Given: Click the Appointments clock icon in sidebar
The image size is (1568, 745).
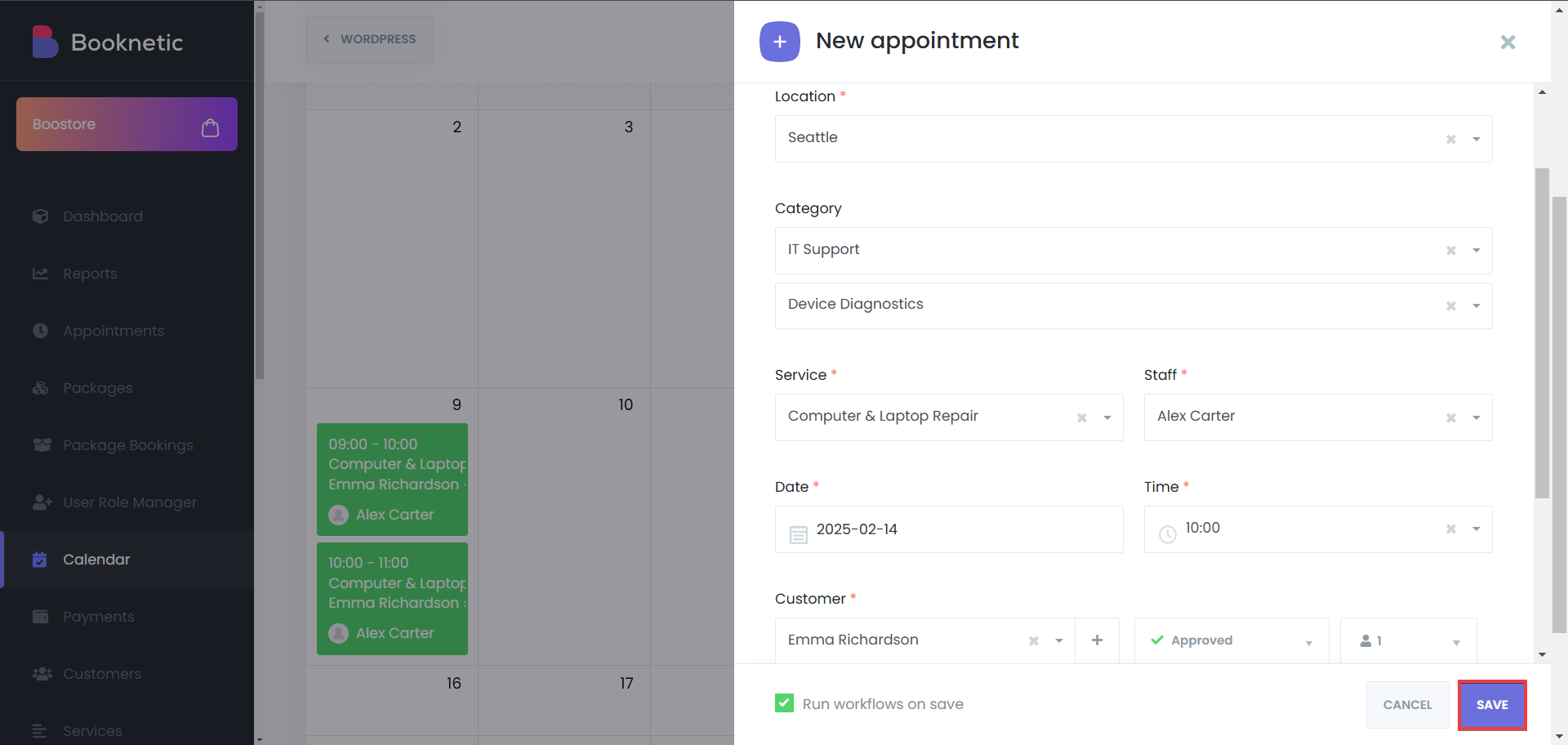Looking at the screenshot, I should click(x=40, y=331).
